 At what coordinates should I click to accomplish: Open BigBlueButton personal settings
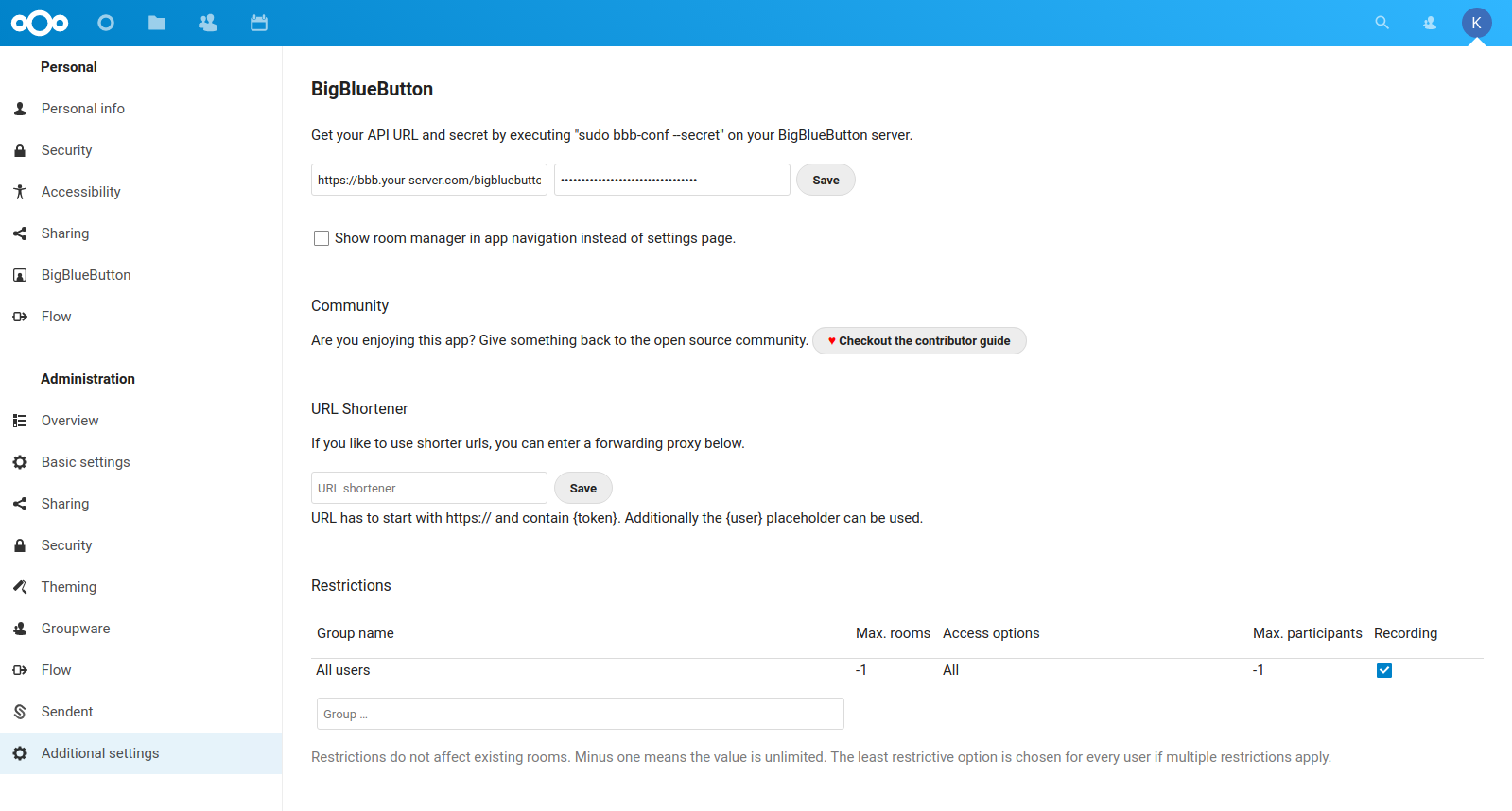[86, 275]
